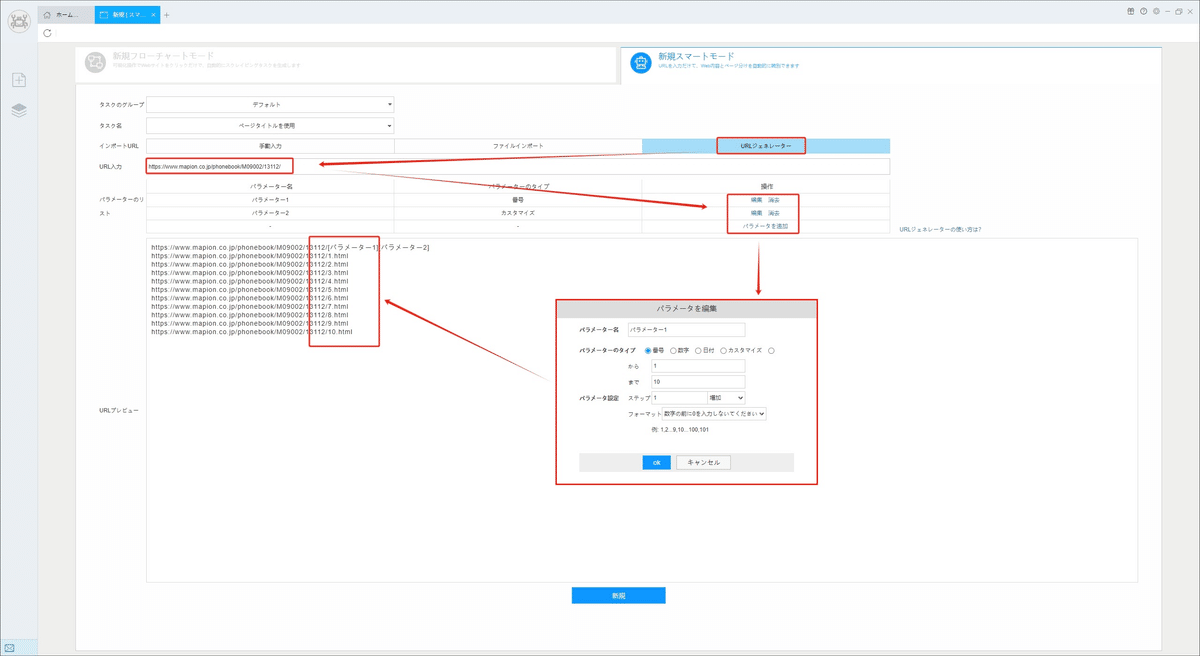Select the 手動入力 import option
The width and height of the screenshot is (1200, 656).
click(270, 146)
